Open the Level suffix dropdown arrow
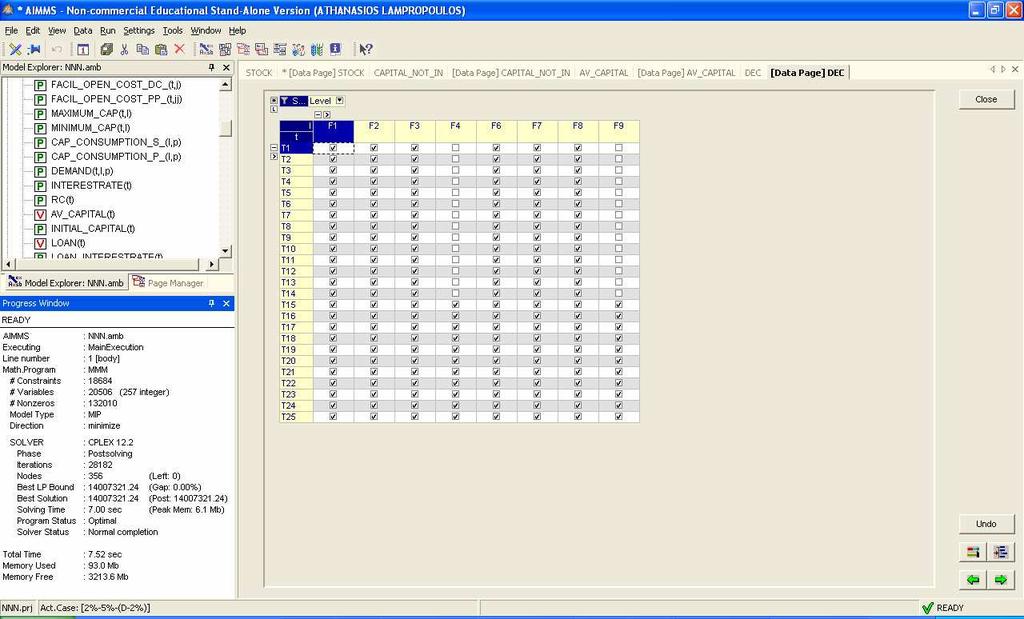The image size is (1024, 619). 340,101
